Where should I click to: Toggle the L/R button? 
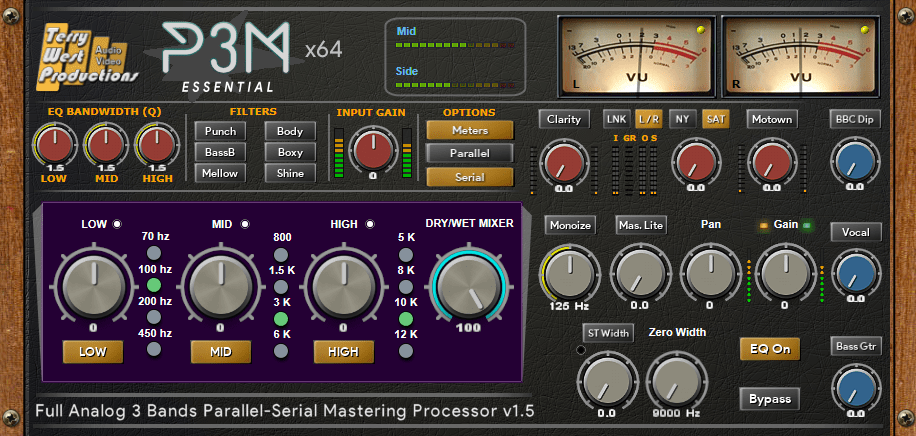649,119
